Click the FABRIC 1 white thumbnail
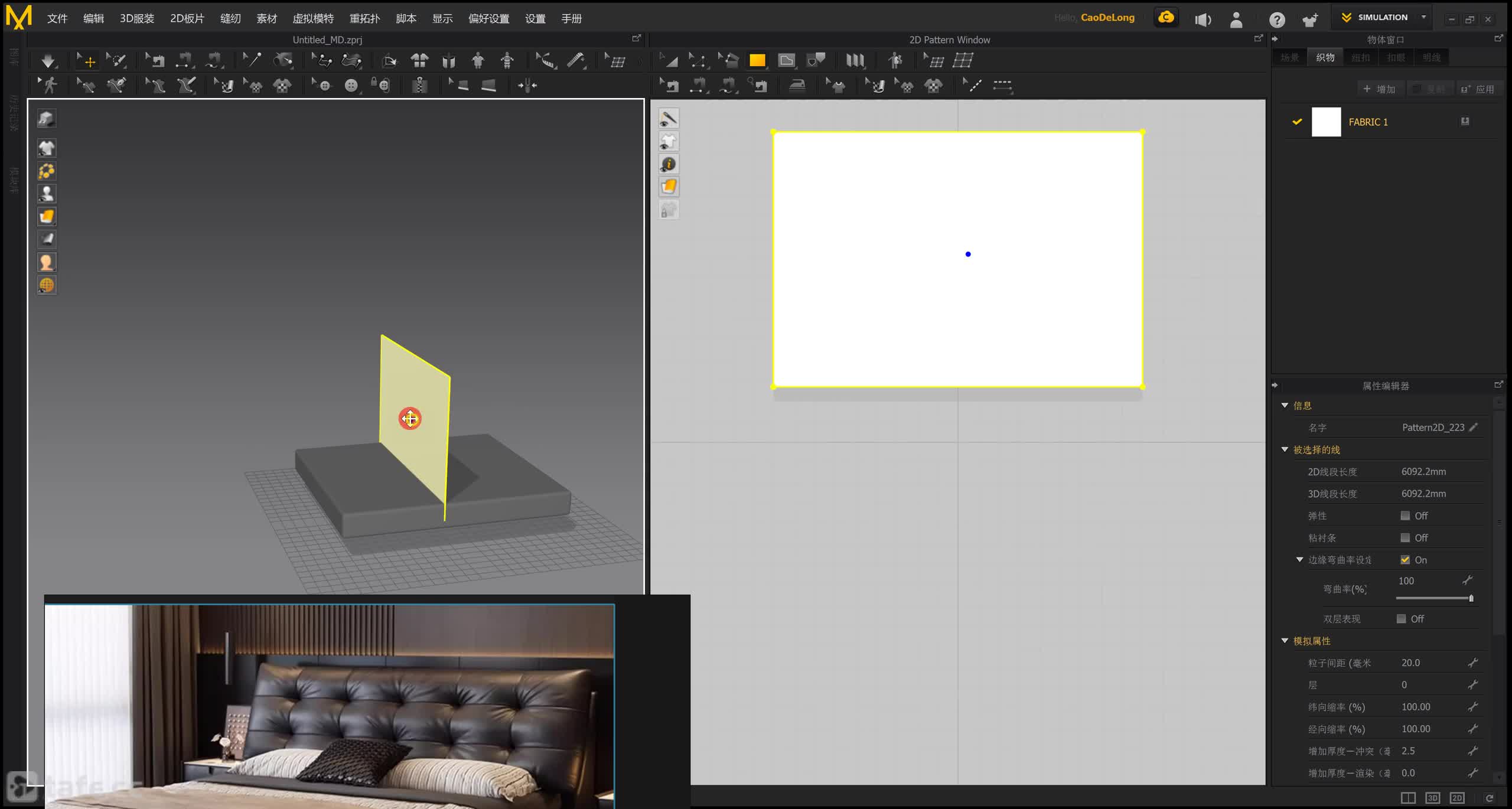The image size is (1512, 809). point(1326,122)
